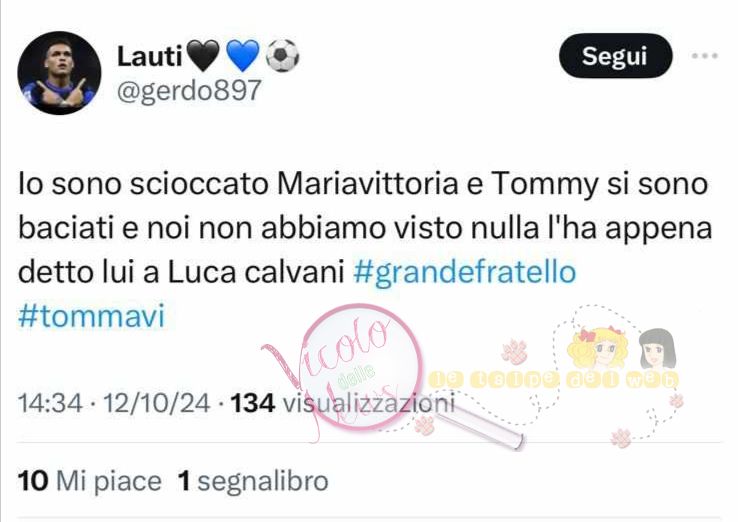
Task: Click the 12/10/24 tweet date
Action: (x=156, y=403)
